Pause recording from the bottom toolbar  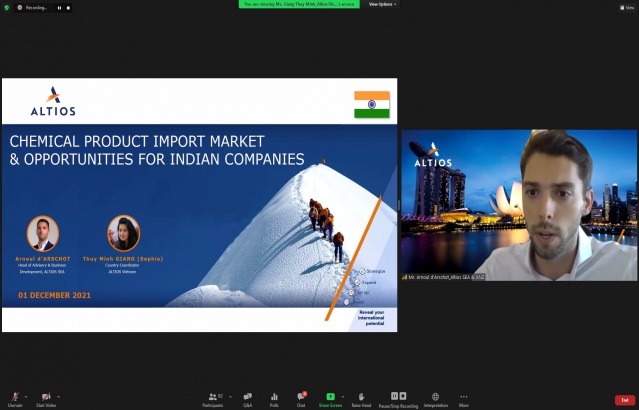pos(394,396)
